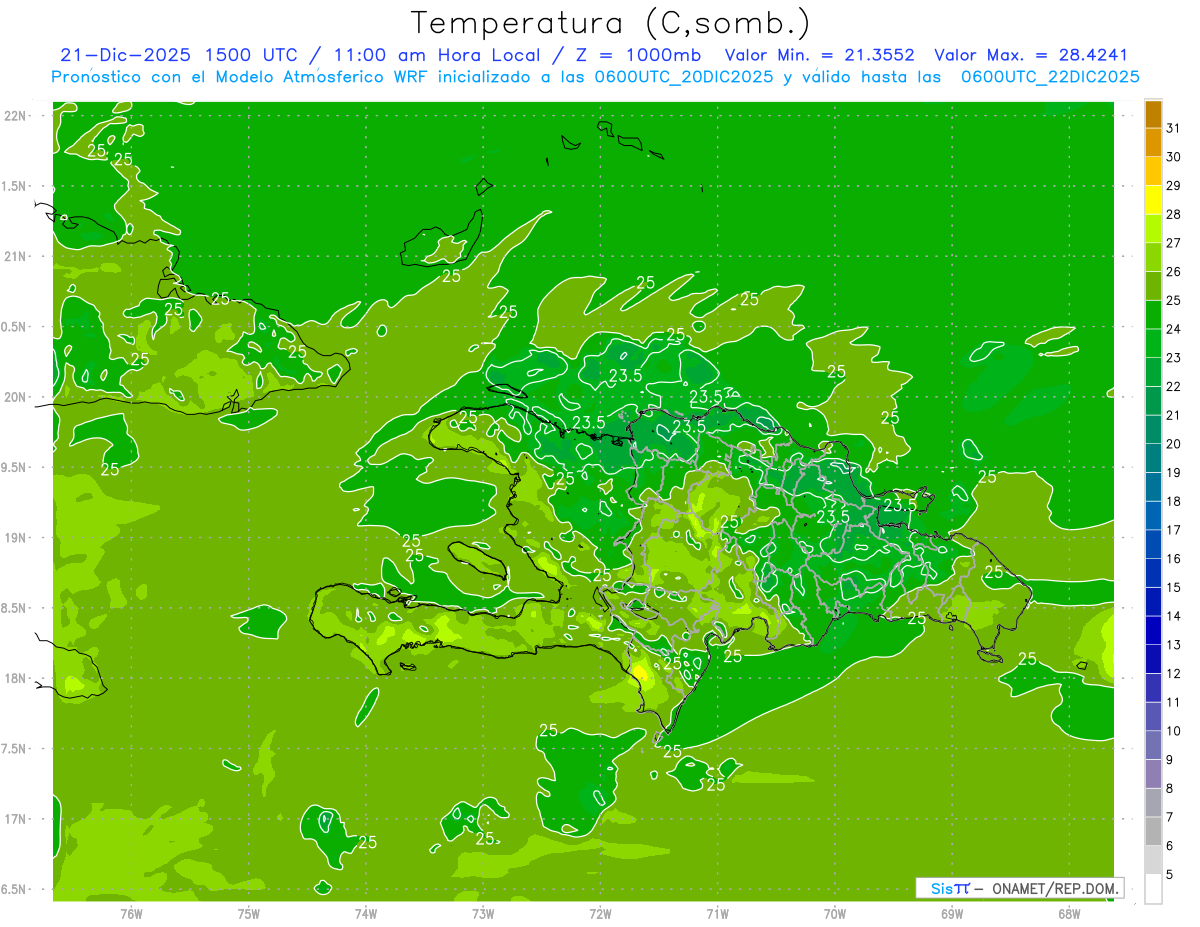
Task: Click the purple swatch between 9 and 10
Action: (1153, 745)
